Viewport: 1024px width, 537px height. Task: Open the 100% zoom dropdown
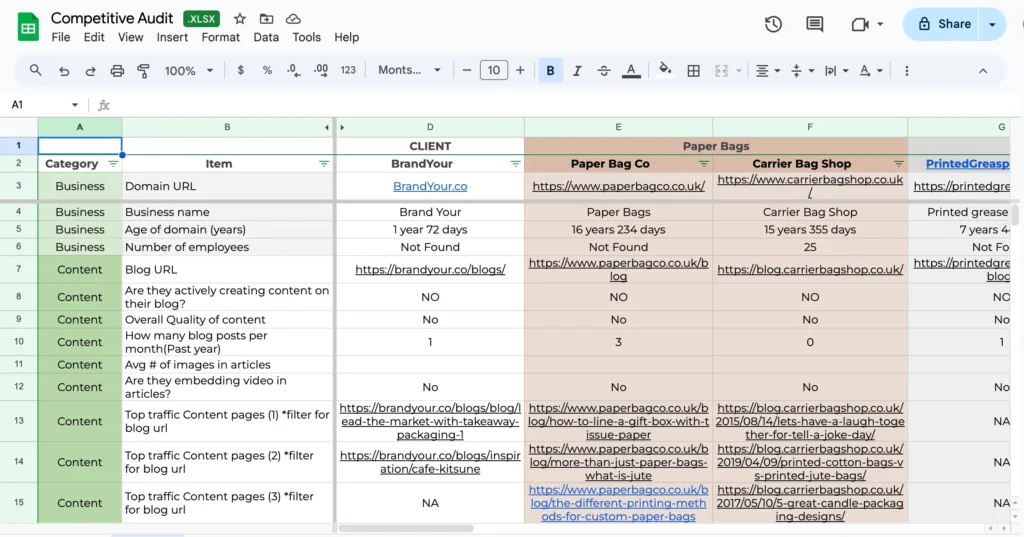pos(189,71)
